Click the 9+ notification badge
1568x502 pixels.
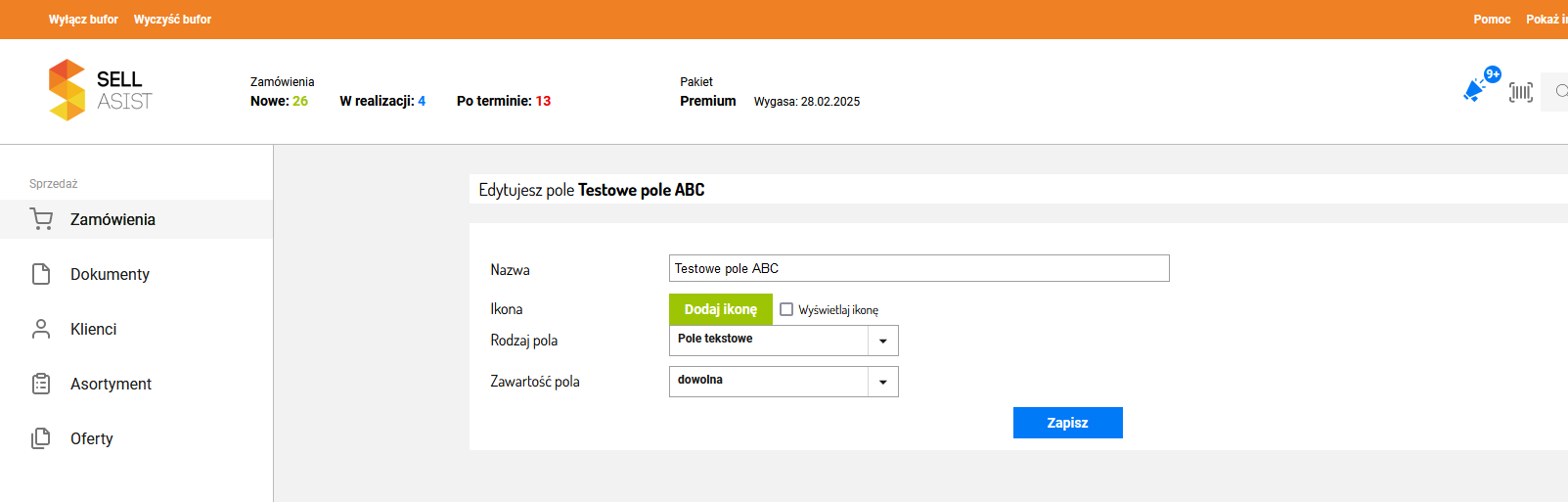[1493, 74]
